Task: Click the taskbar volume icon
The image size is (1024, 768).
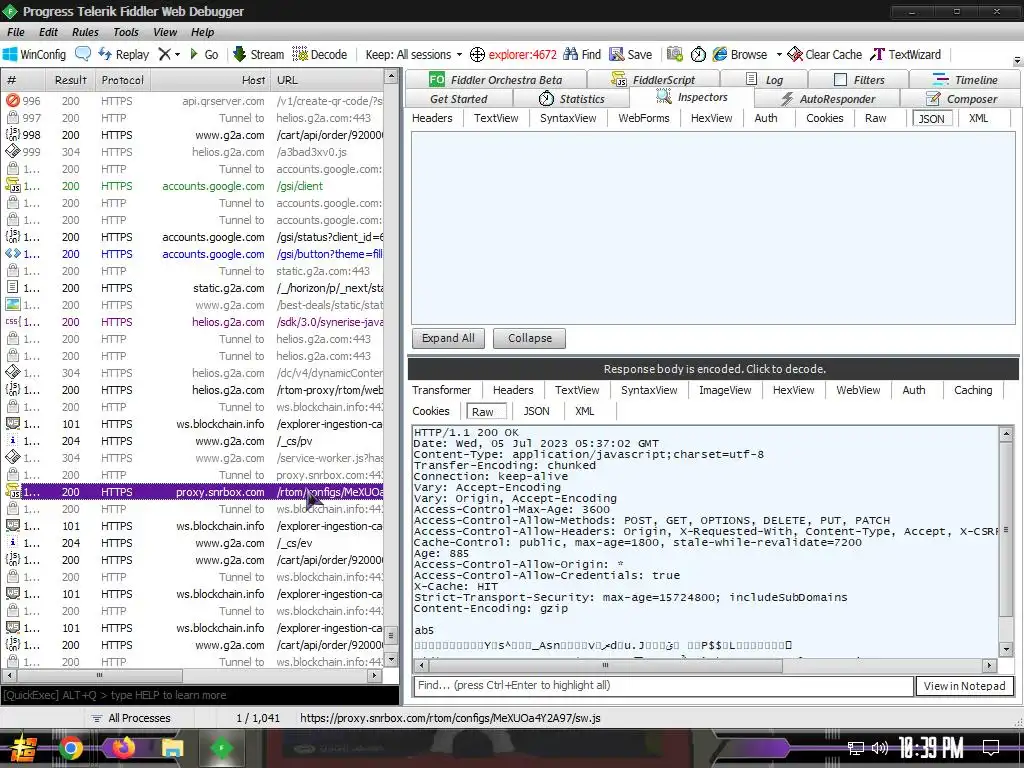Action: pyautogui.click(x=880, y=748)
